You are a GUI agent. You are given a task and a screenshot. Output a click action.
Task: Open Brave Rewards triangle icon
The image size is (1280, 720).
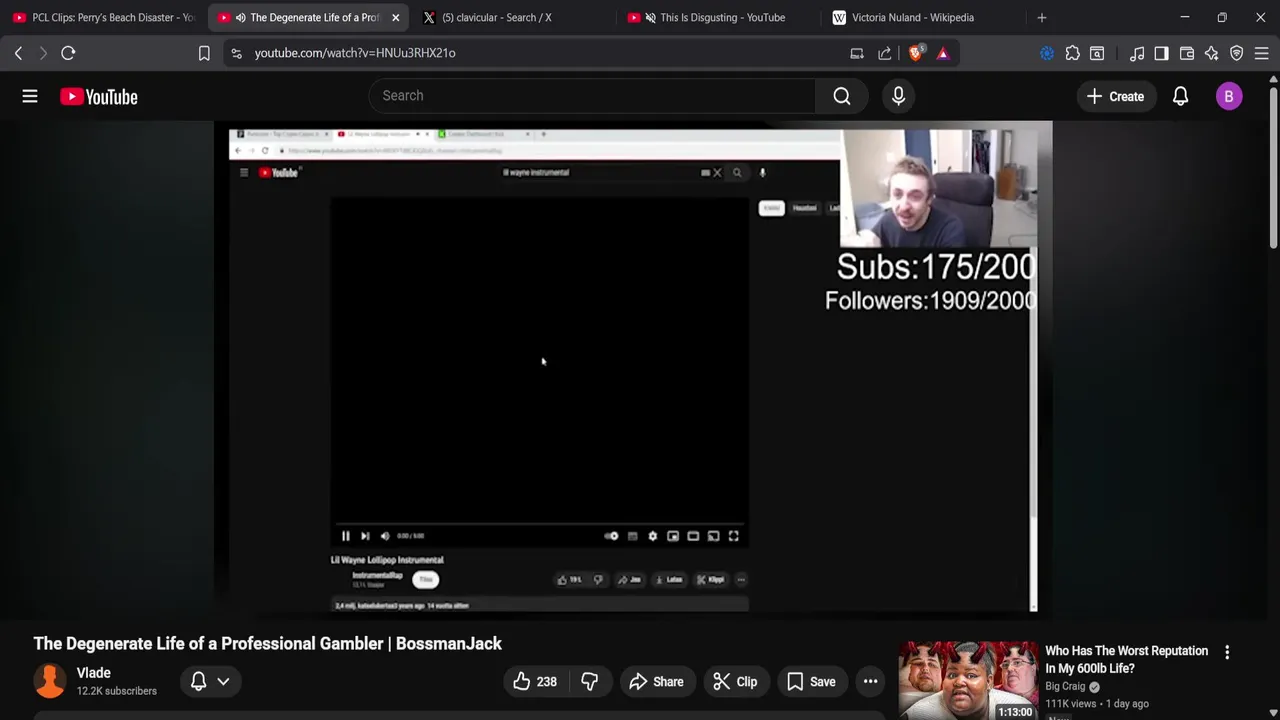[943, 53]
